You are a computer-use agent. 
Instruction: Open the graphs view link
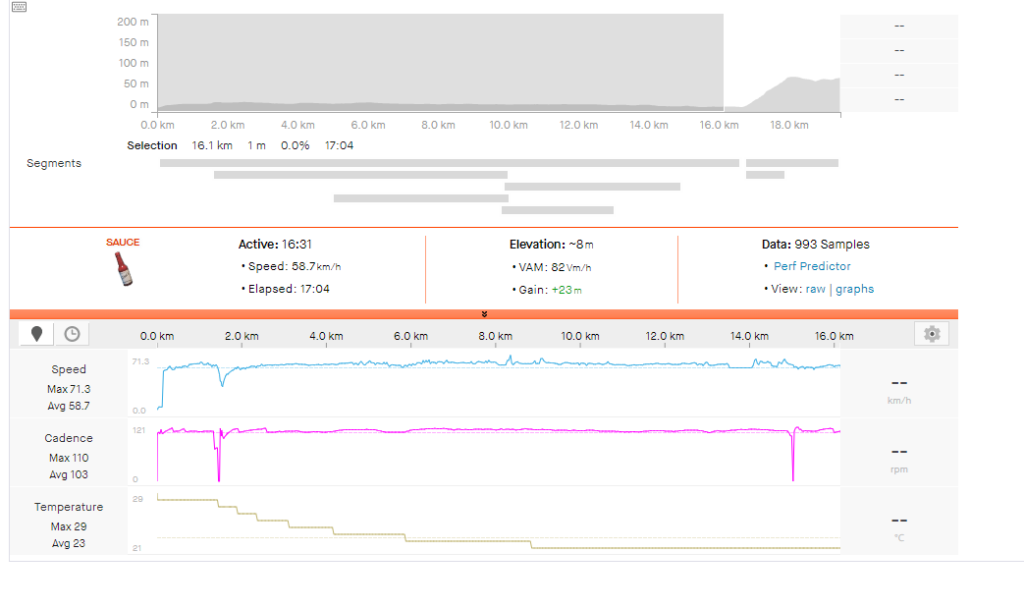[x=854, y=289]
